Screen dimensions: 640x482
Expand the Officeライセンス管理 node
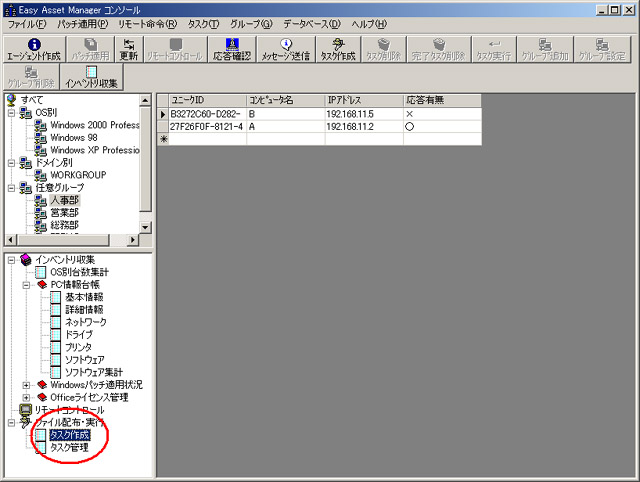(x=27, y=398)
